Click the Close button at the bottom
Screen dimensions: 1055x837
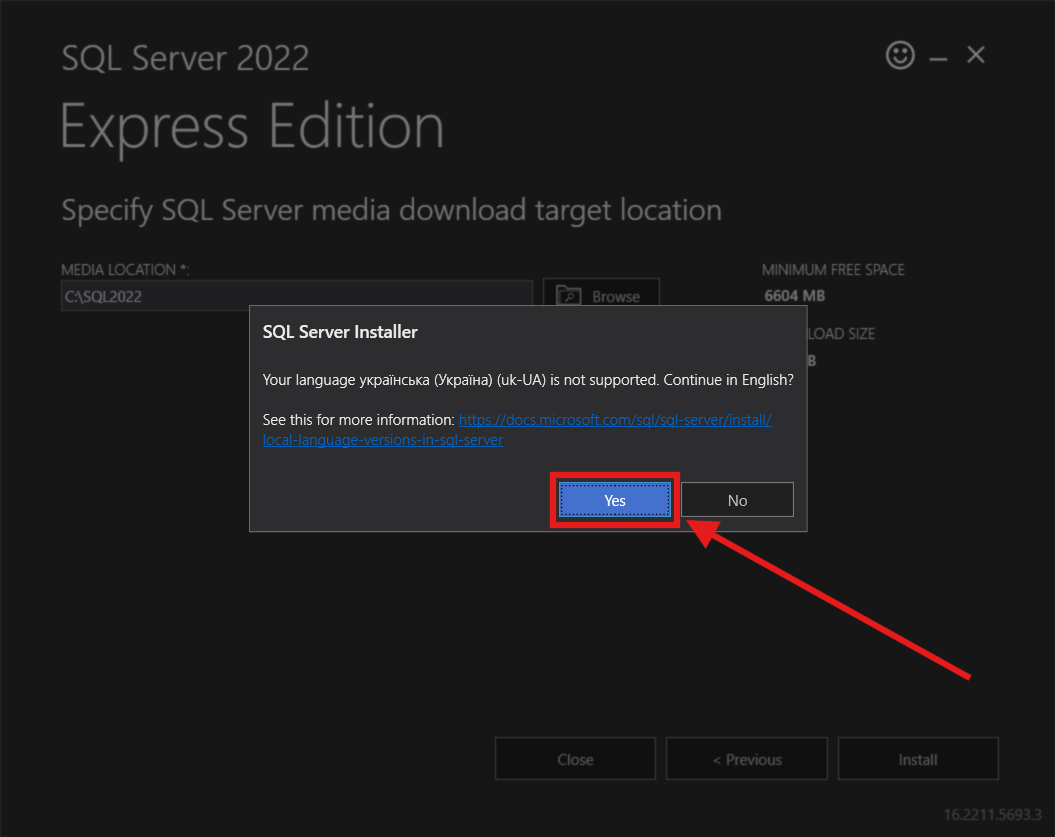point(575,759)
